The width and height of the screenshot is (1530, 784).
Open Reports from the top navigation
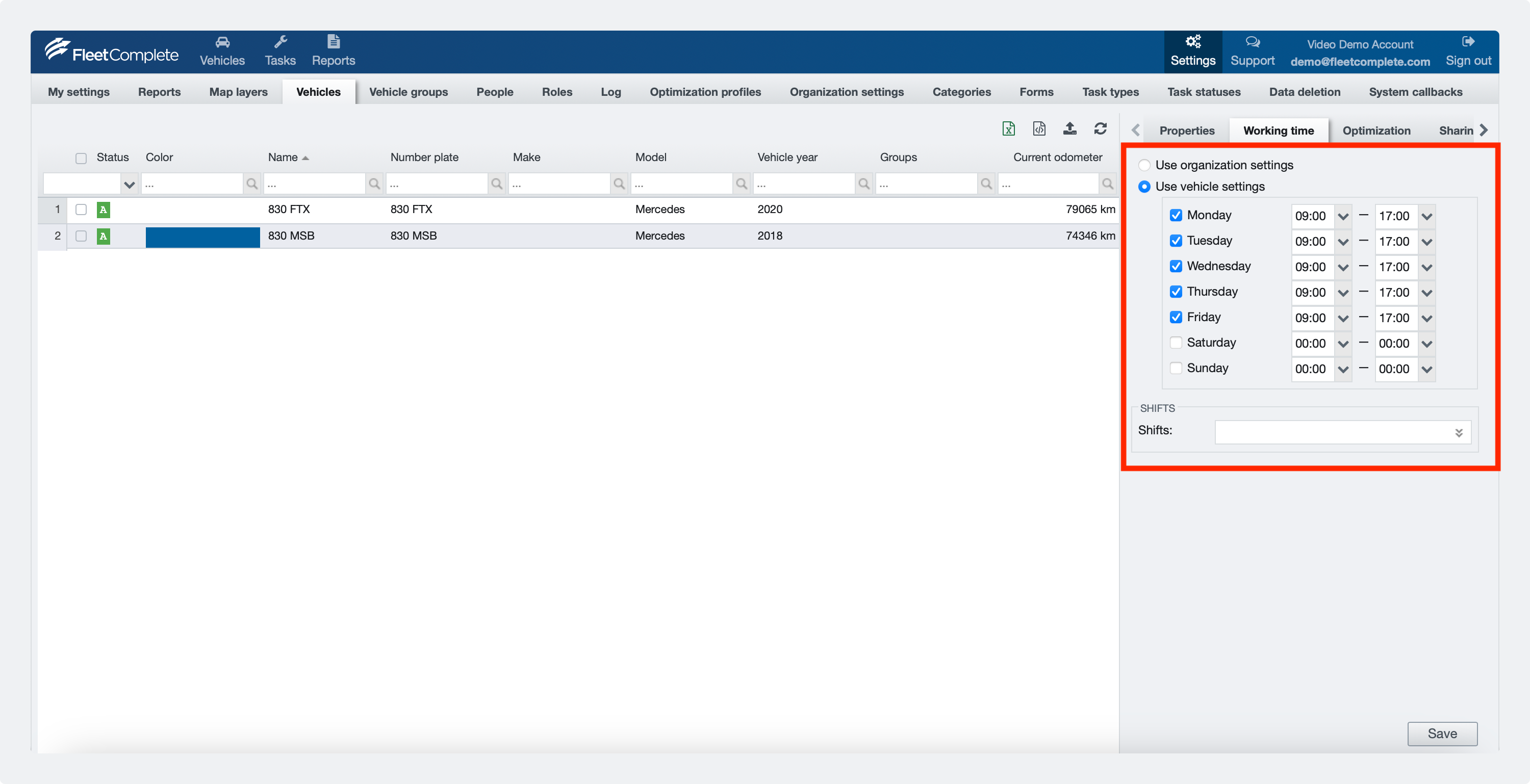coord(333,50)
